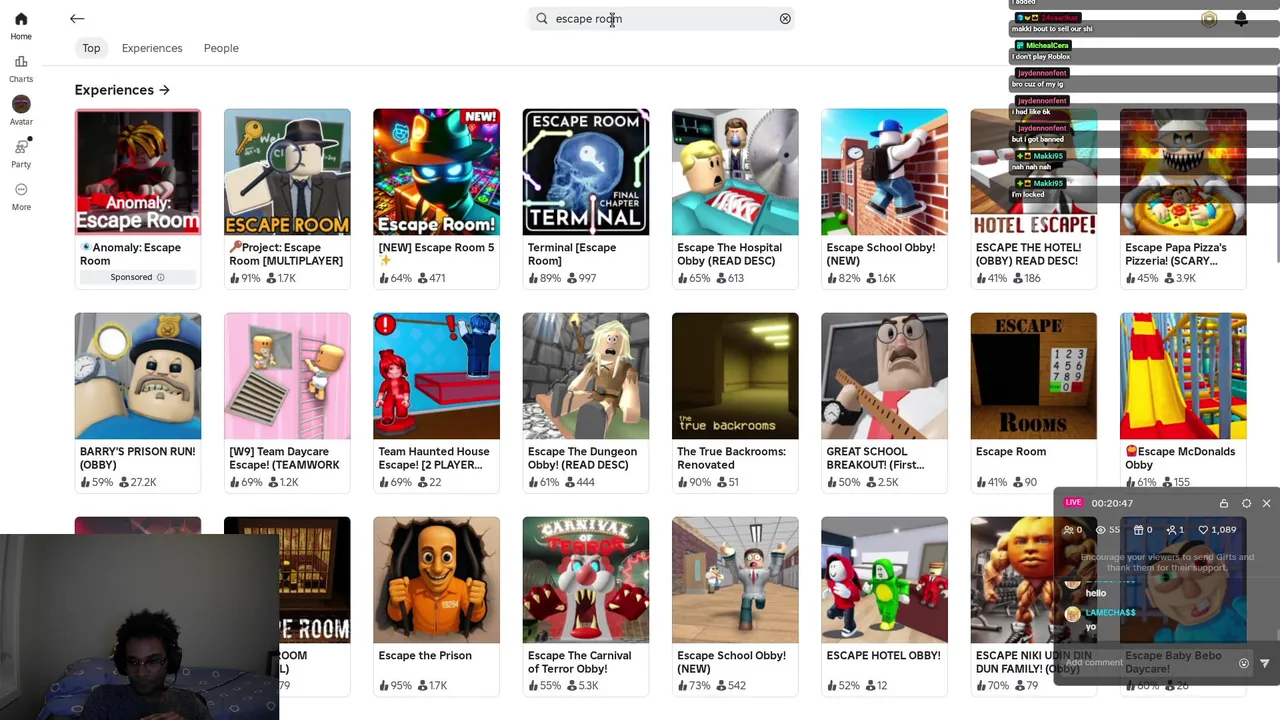Open BARRY'S PRISON RUN! thumbnail
The width and height of the screenshot is (1280, 720).
click(x=138, y=376)
